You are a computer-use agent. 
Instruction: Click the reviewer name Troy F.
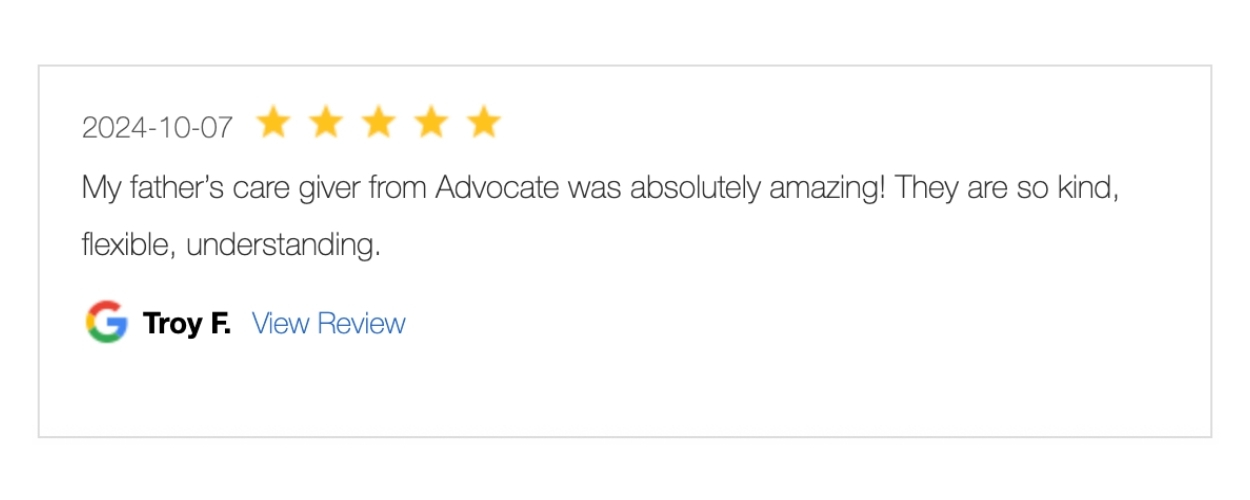point(187,323)
